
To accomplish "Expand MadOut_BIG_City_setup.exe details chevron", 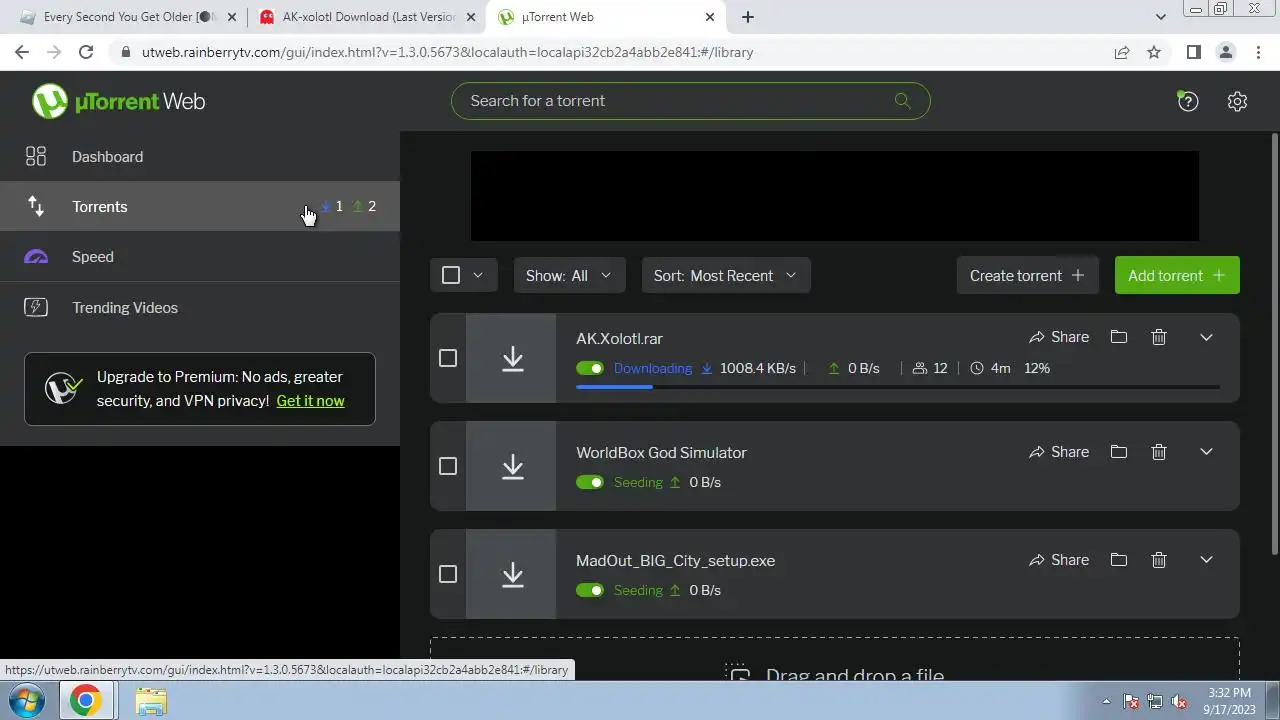I will 1206,560.
